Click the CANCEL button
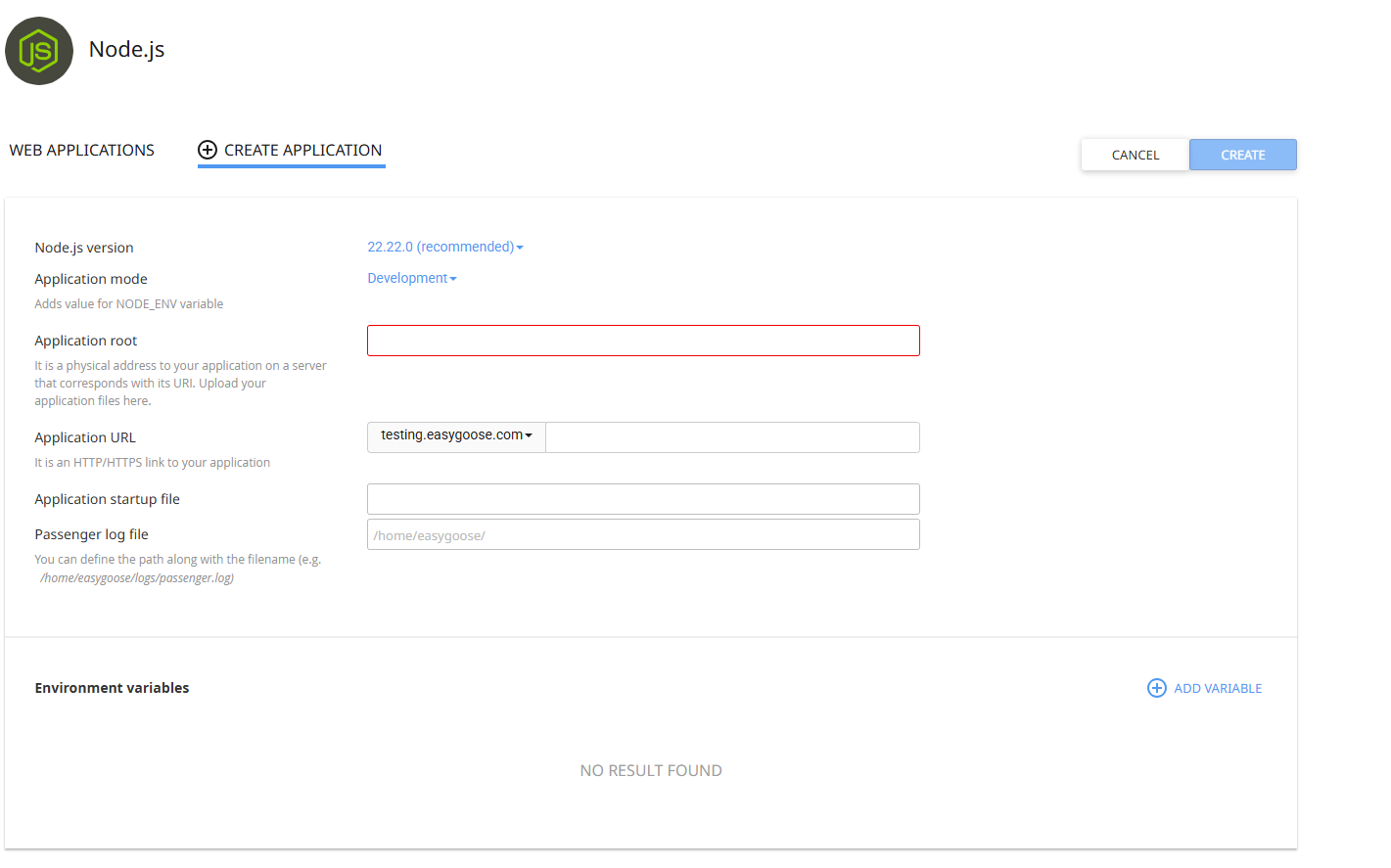The height and width of the screenshot is (868, 1391). pos(1135,154)
